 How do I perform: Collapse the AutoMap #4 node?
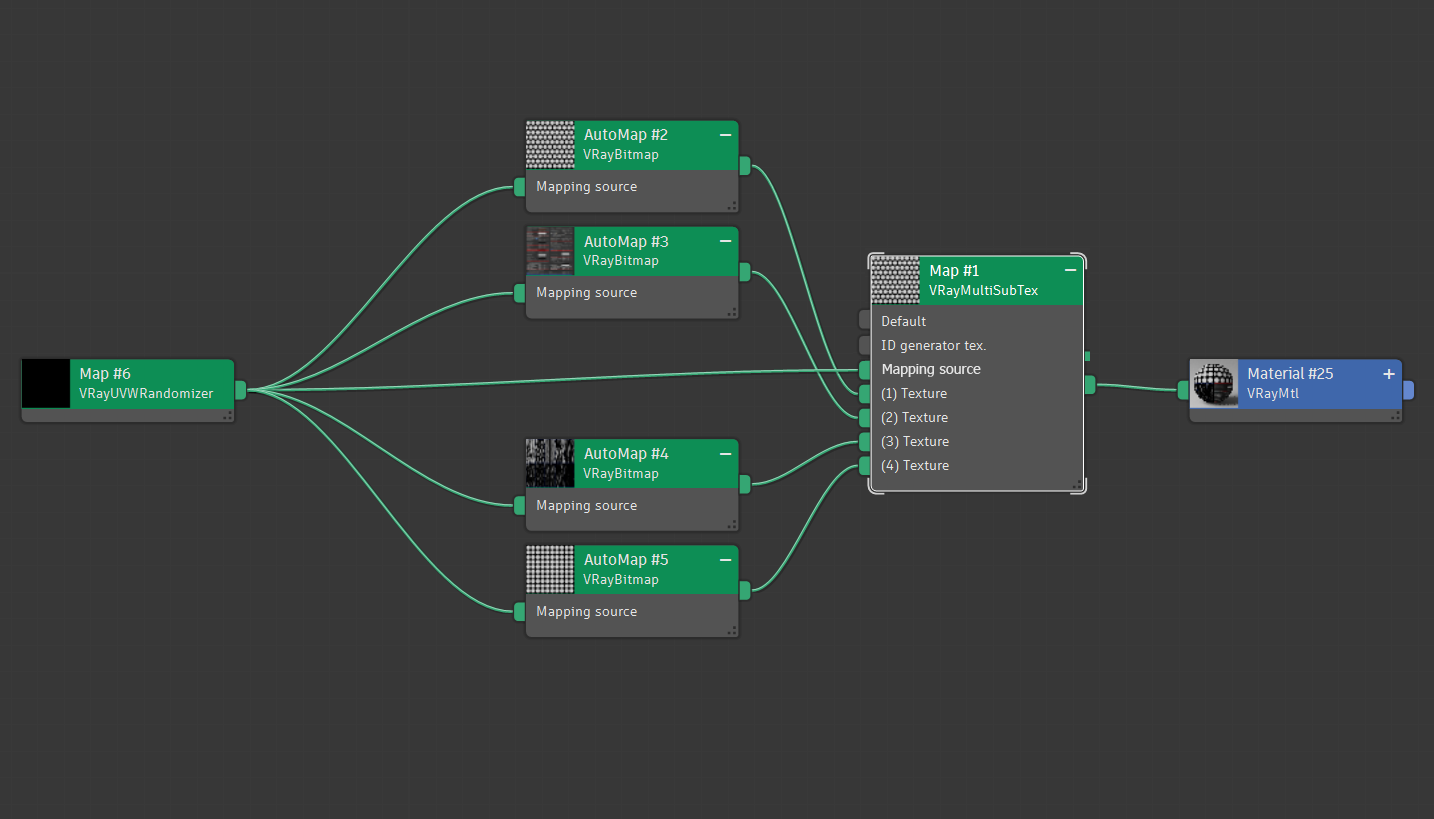(725, 454)
